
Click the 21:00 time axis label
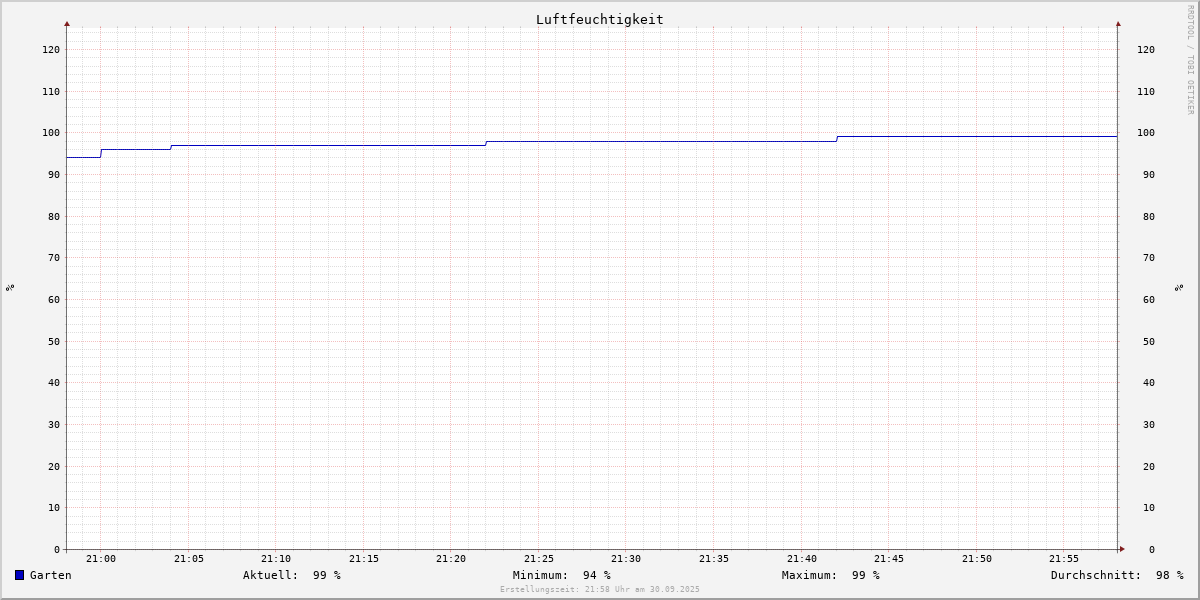(101, 559)
